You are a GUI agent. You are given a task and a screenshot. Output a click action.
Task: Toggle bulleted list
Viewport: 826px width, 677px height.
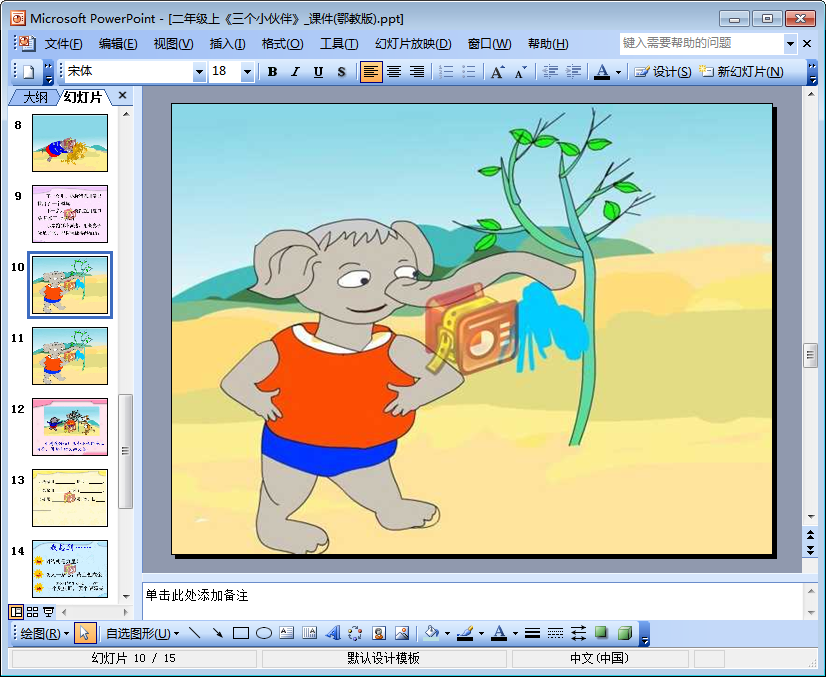pyautogui.click(x=469, y=72)
